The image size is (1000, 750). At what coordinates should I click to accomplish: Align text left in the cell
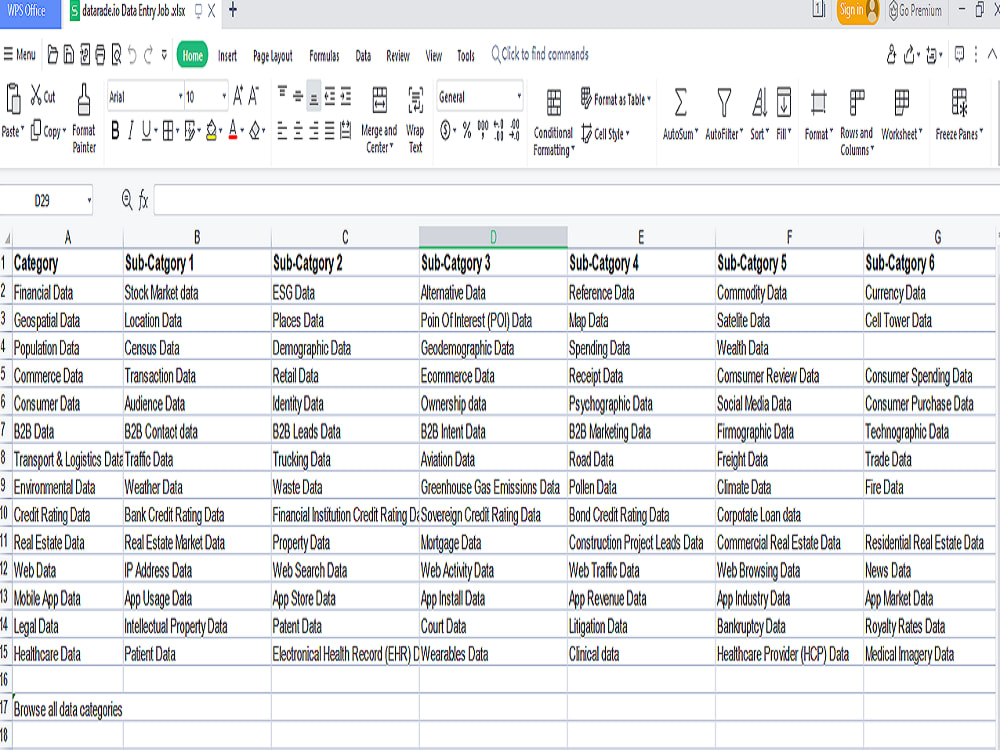[283, 131]
